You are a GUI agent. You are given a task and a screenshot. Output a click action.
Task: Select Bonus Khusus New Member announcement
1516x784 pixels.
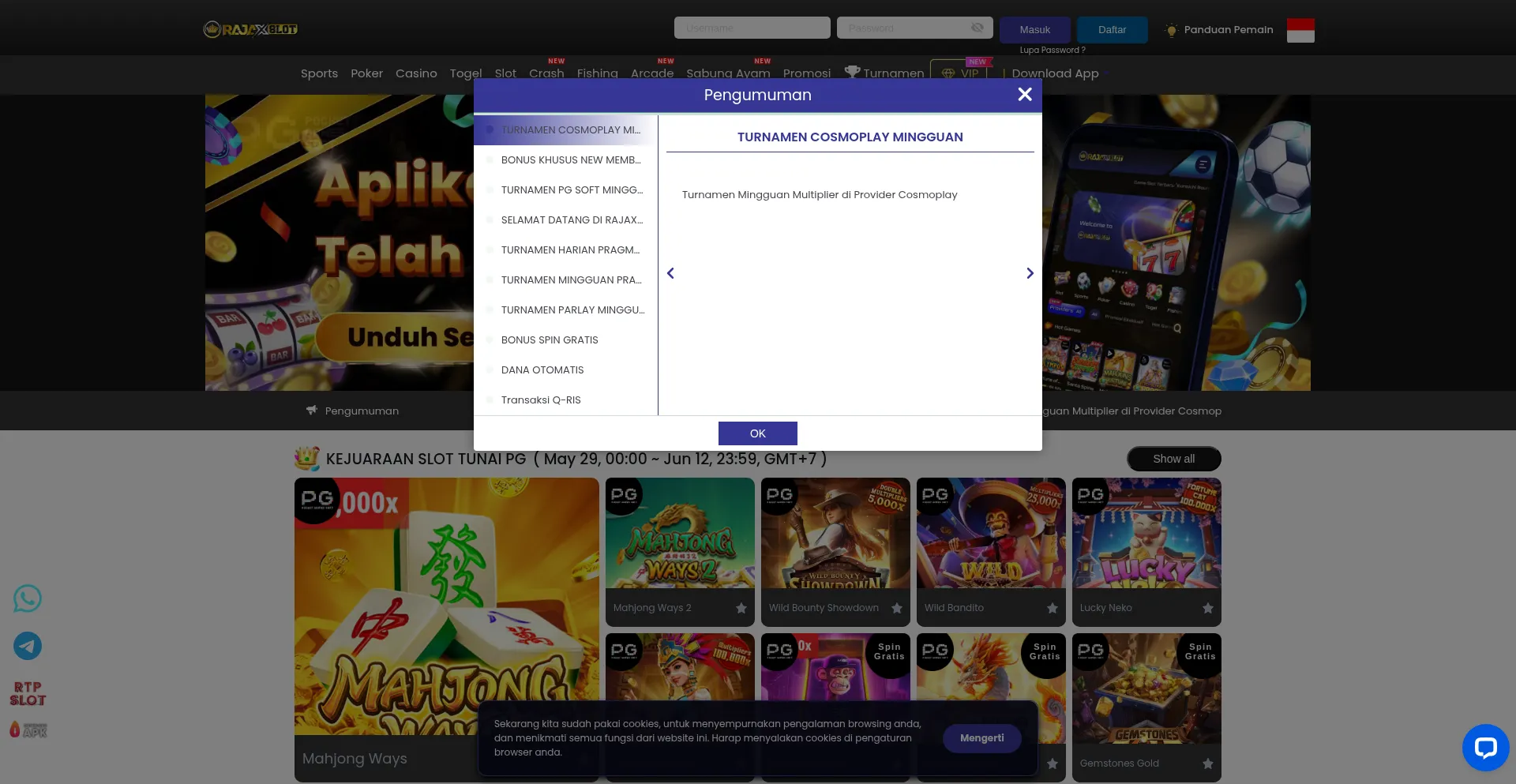(565, 160)
